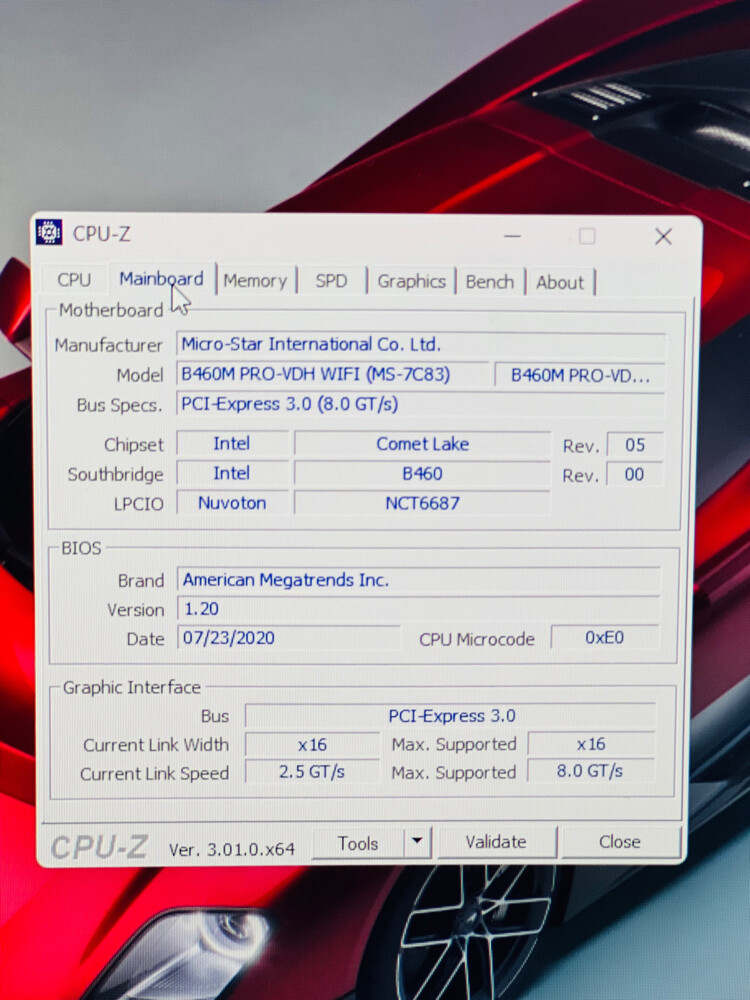Minimize the CPU-Z window
The width and height of the screenshot is (750, 1000).
coord(512,236)
